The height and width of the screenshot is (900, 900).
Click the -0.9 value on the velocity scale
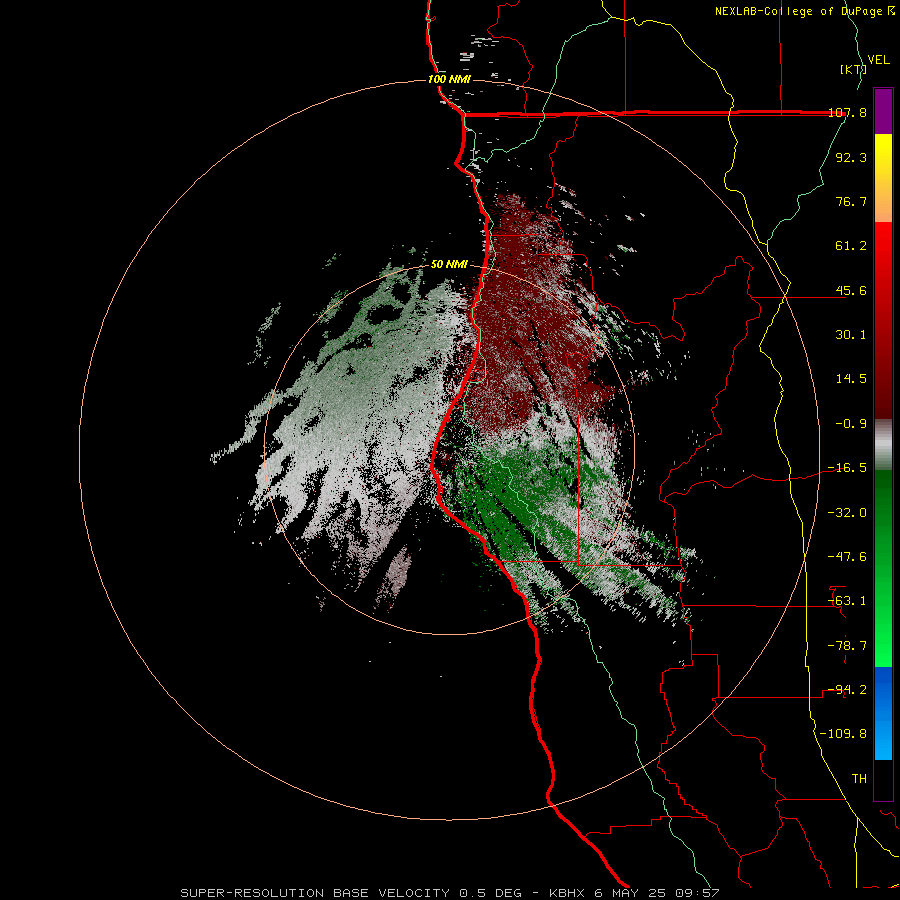point(851,424)
